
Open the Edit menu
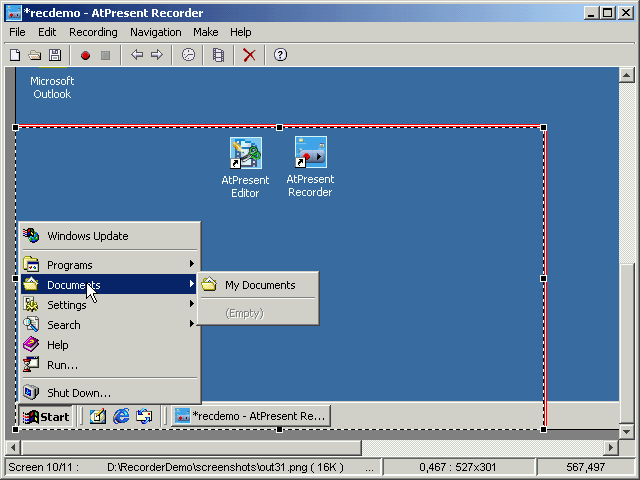47,32
